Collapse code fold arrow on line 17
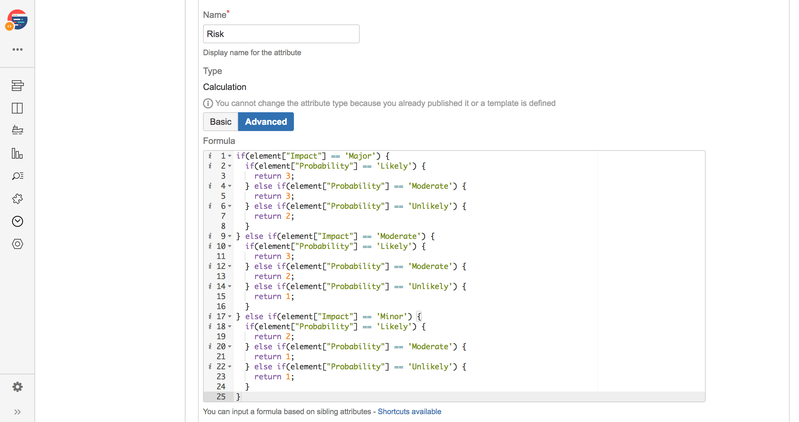The image size is (799, 422). 230,317
